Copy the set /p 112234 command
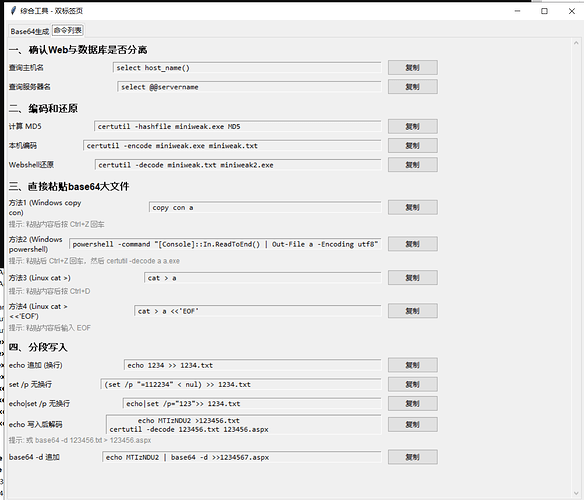The height and width of the screenshot is (500, 584). pyautogui.click(x=412, y=384)
